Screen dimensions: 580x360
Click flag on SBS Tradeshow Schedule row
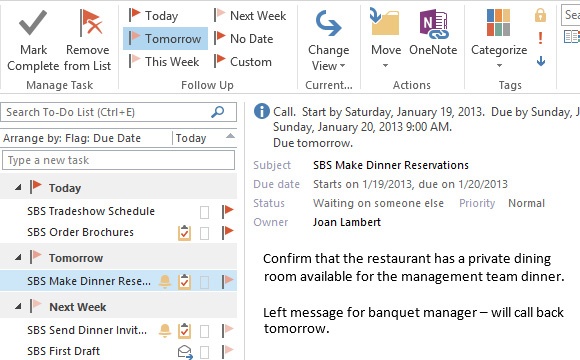pyautogui.click(x=227, y=212)
